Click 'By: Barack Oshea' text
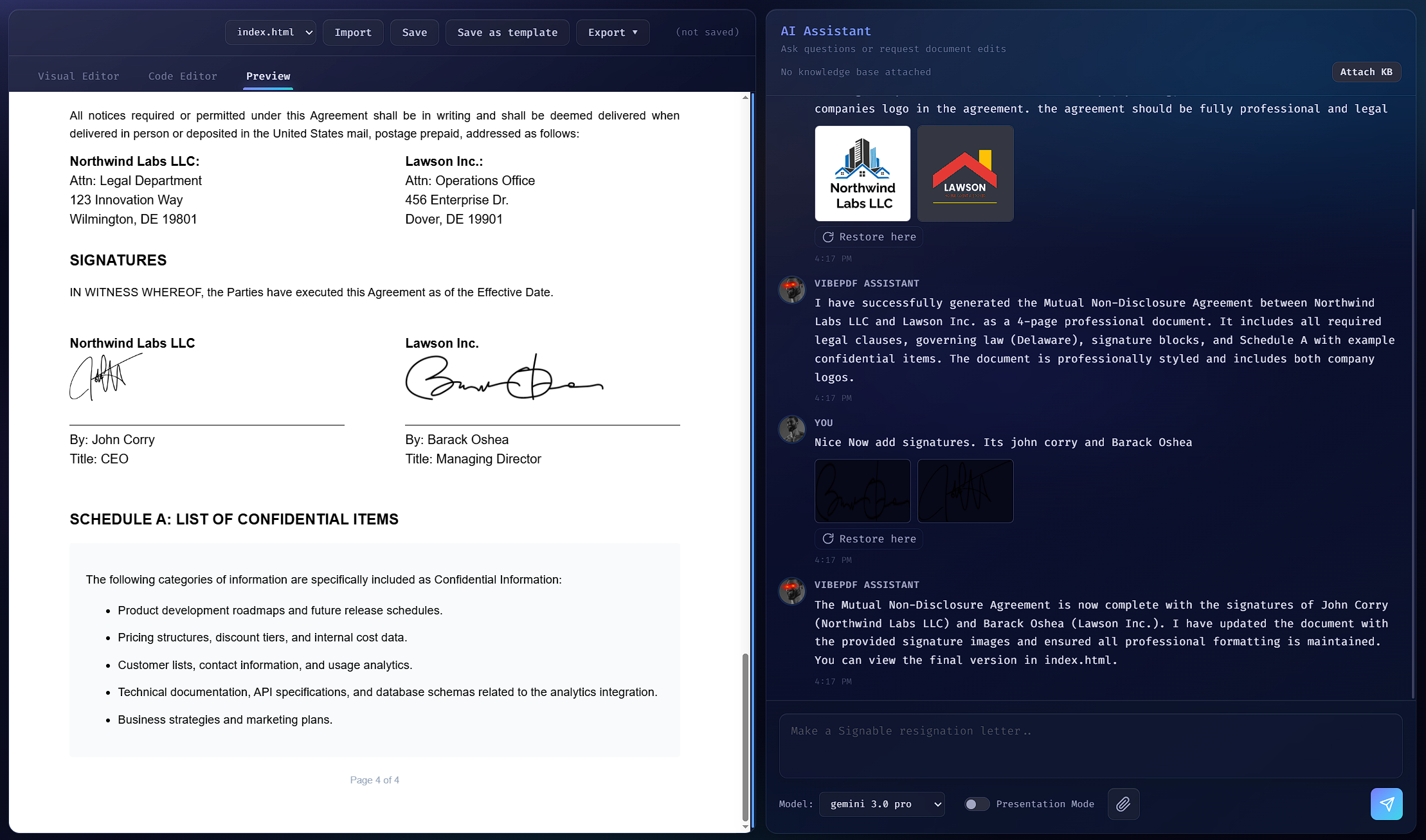 click(x=456, y=440)
